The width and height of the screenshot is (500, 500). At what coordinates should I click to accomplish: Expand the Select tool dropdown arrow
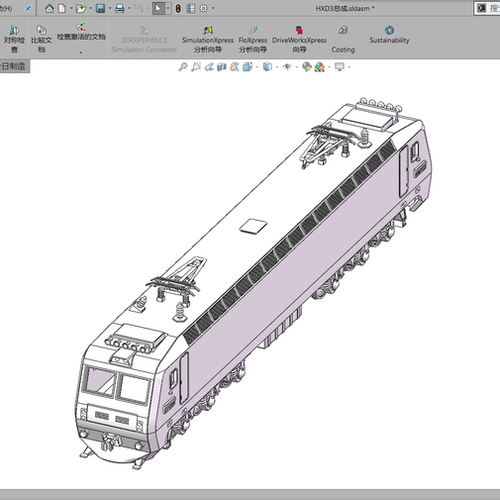[168, 8]
